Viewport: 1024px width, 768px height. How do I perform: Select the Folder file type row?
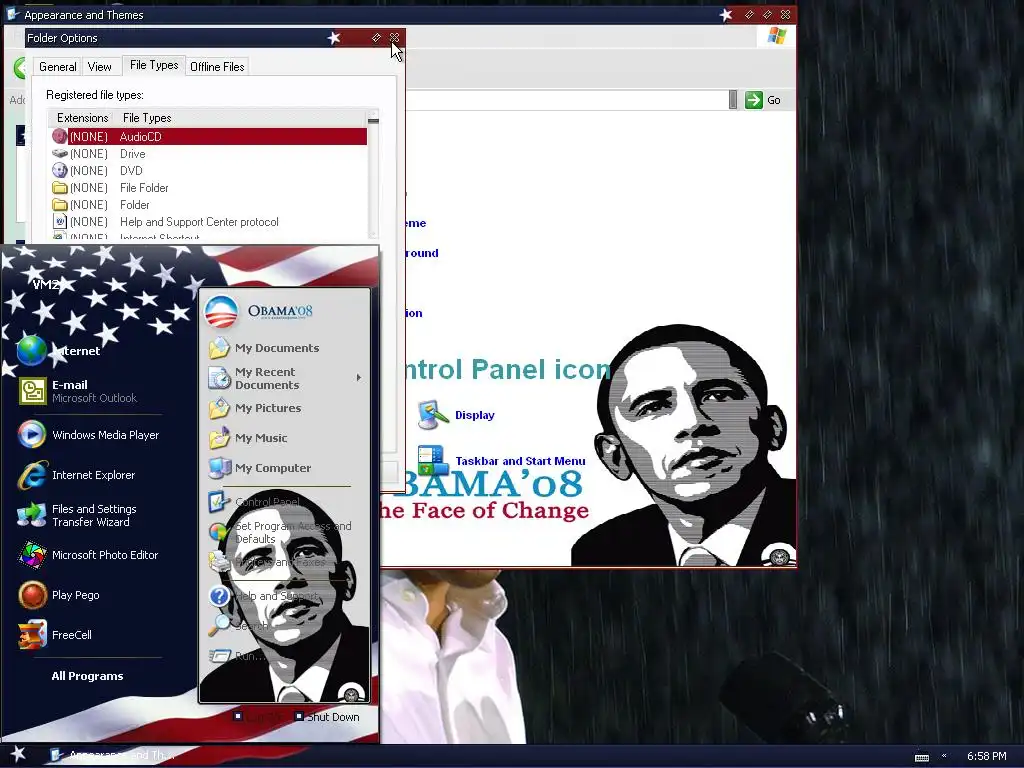pyautogui.click(x=209, y=204)
